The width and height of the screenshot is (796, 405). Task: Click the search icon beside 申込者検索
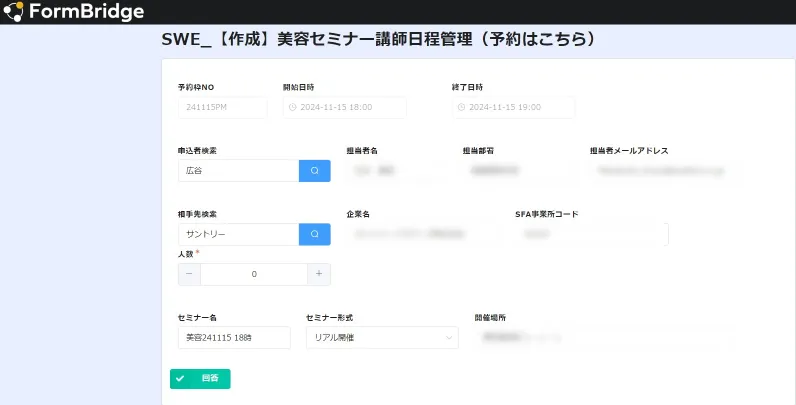[x=314, y=171]
